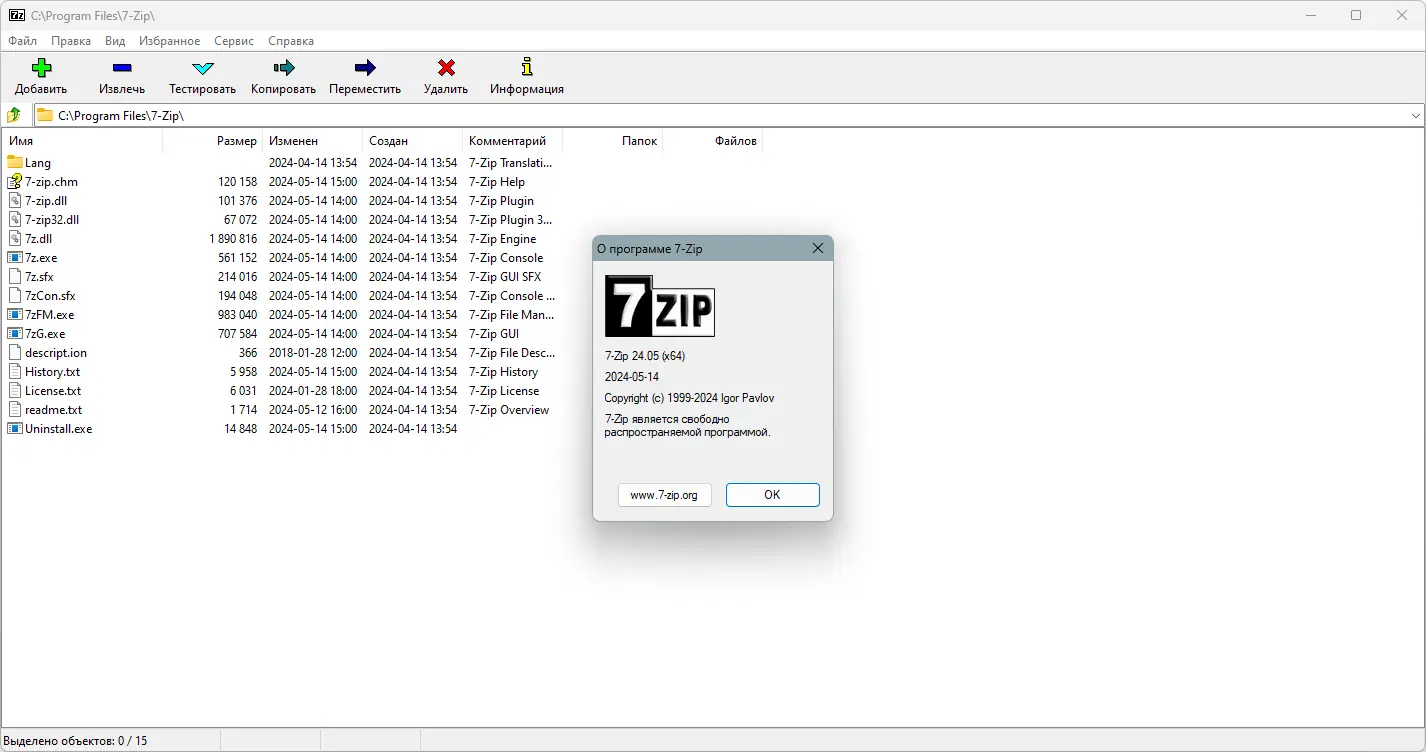
Task: Select the License.txt file name
Action: click(x=53, y=391)
